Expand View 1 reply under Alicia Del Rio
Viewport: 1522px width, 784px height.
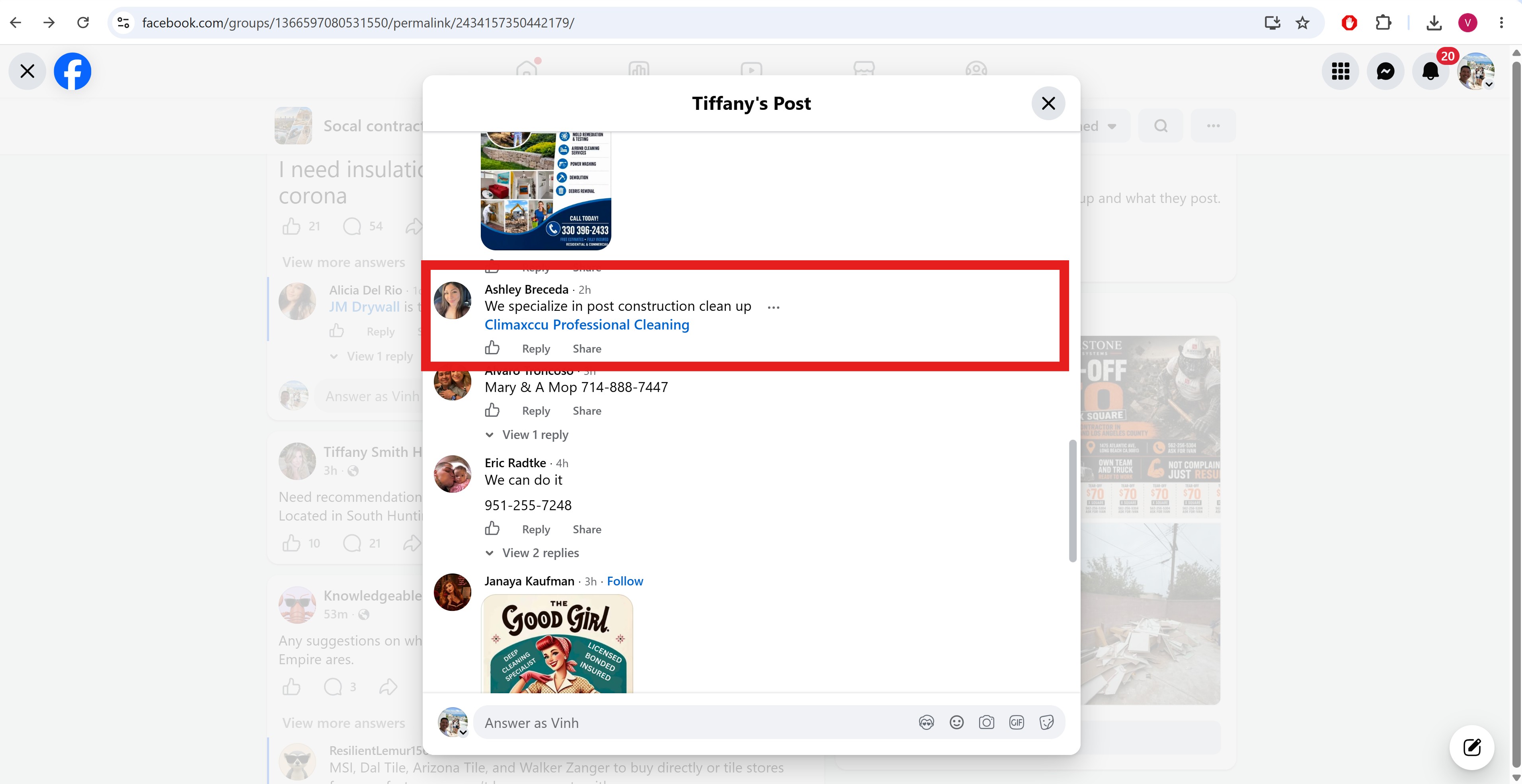pos(379,356)
